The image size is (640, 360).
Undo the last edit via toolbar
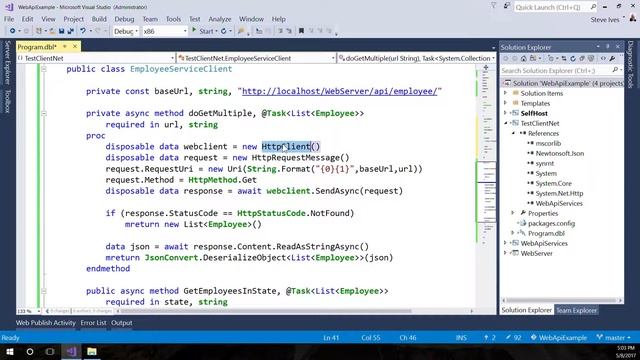(x=83, y=31)
